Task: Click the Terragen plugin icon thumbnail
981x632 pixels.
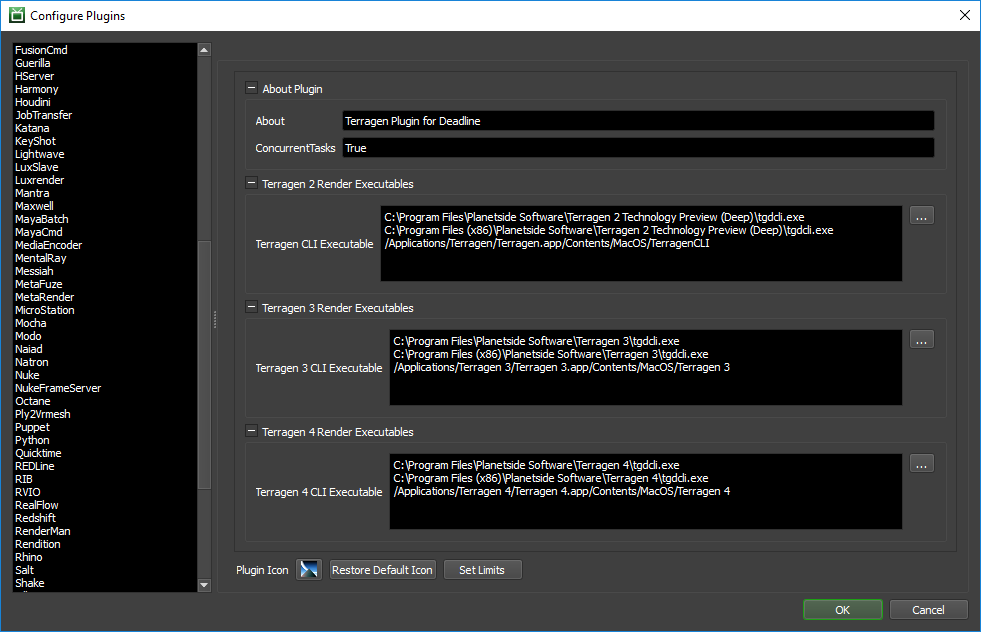Action: click(308, 570)
